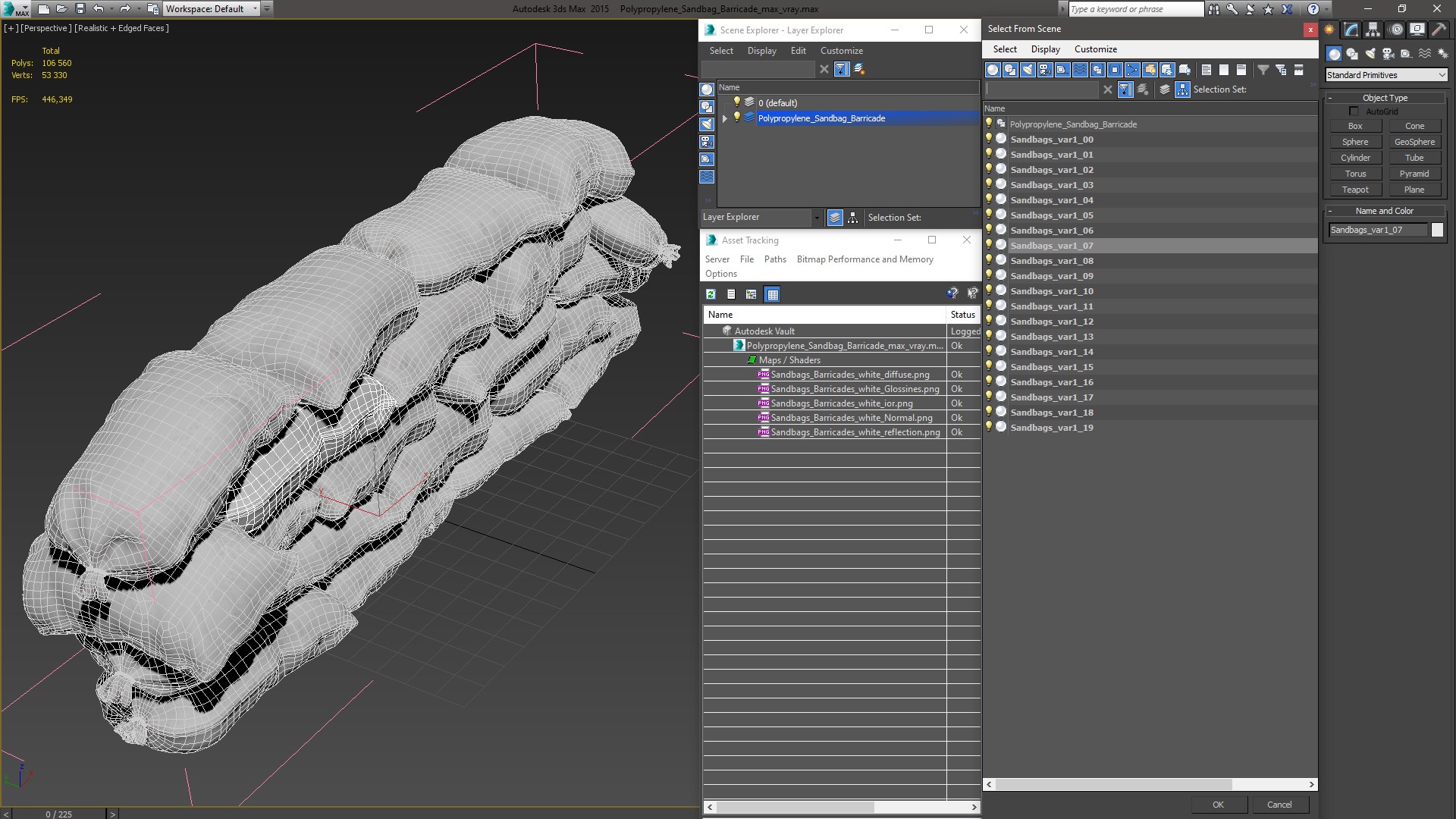Open Edit menu in Scene Explorer
The image size is (1456, 819).
coord(798,51)
